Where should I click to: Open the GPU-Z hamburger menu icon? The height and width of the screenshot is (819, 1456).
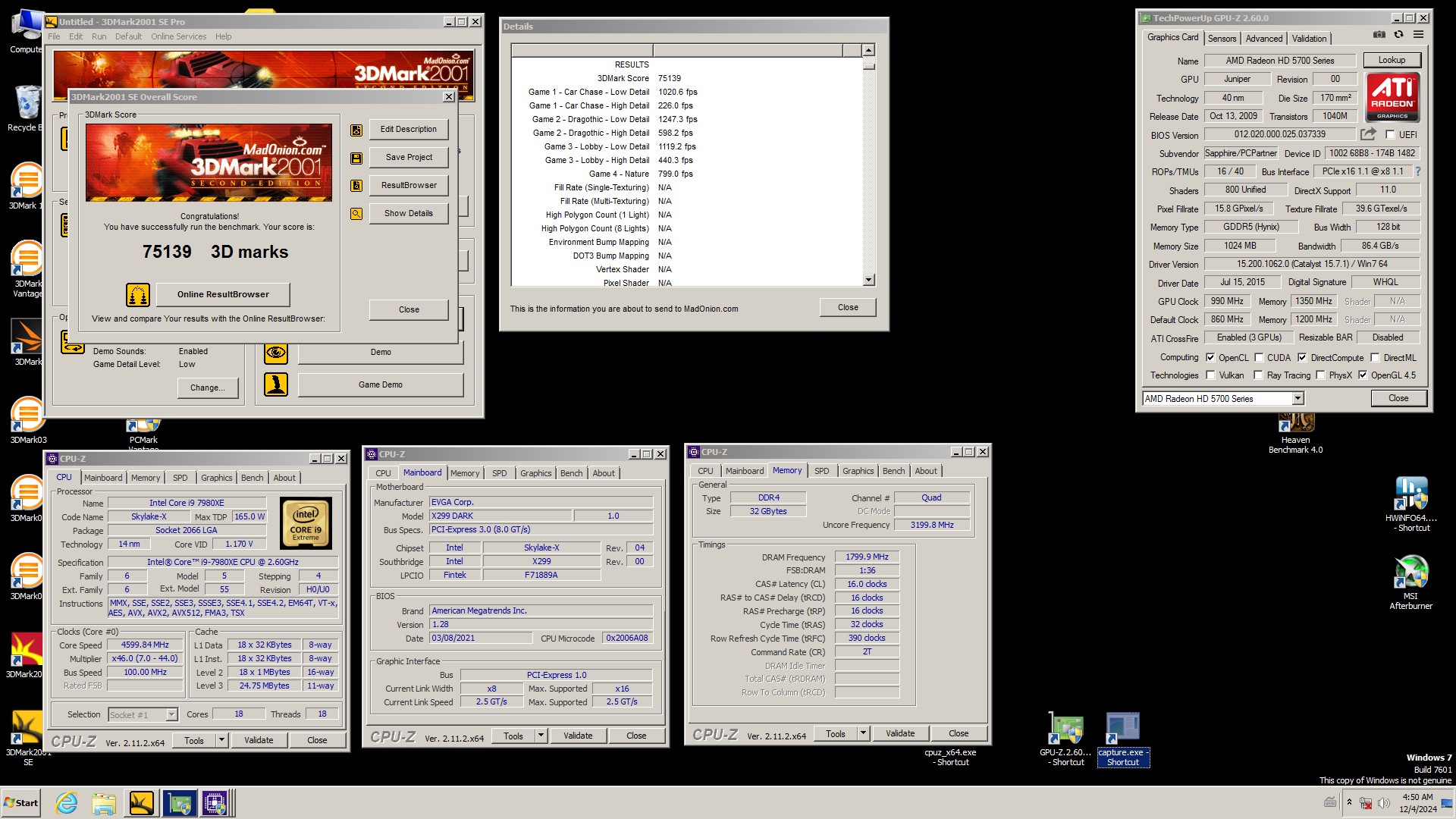(1419, 35)
